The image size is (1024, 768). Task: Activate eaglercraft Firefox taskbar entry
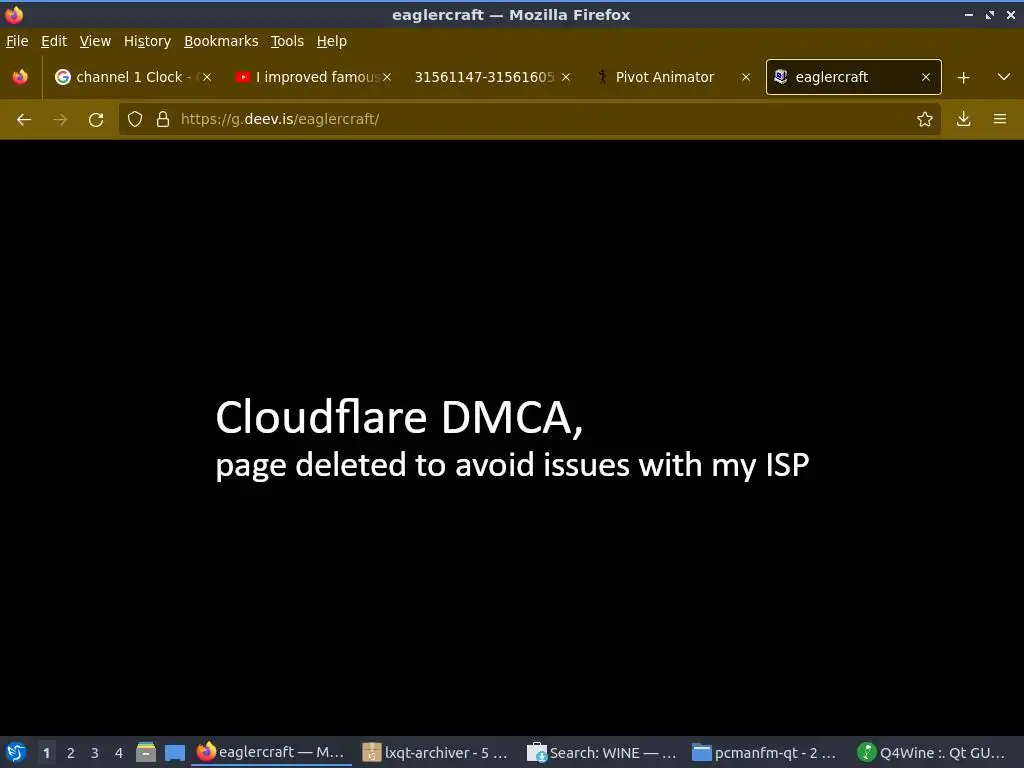click(x=271, y=752)
